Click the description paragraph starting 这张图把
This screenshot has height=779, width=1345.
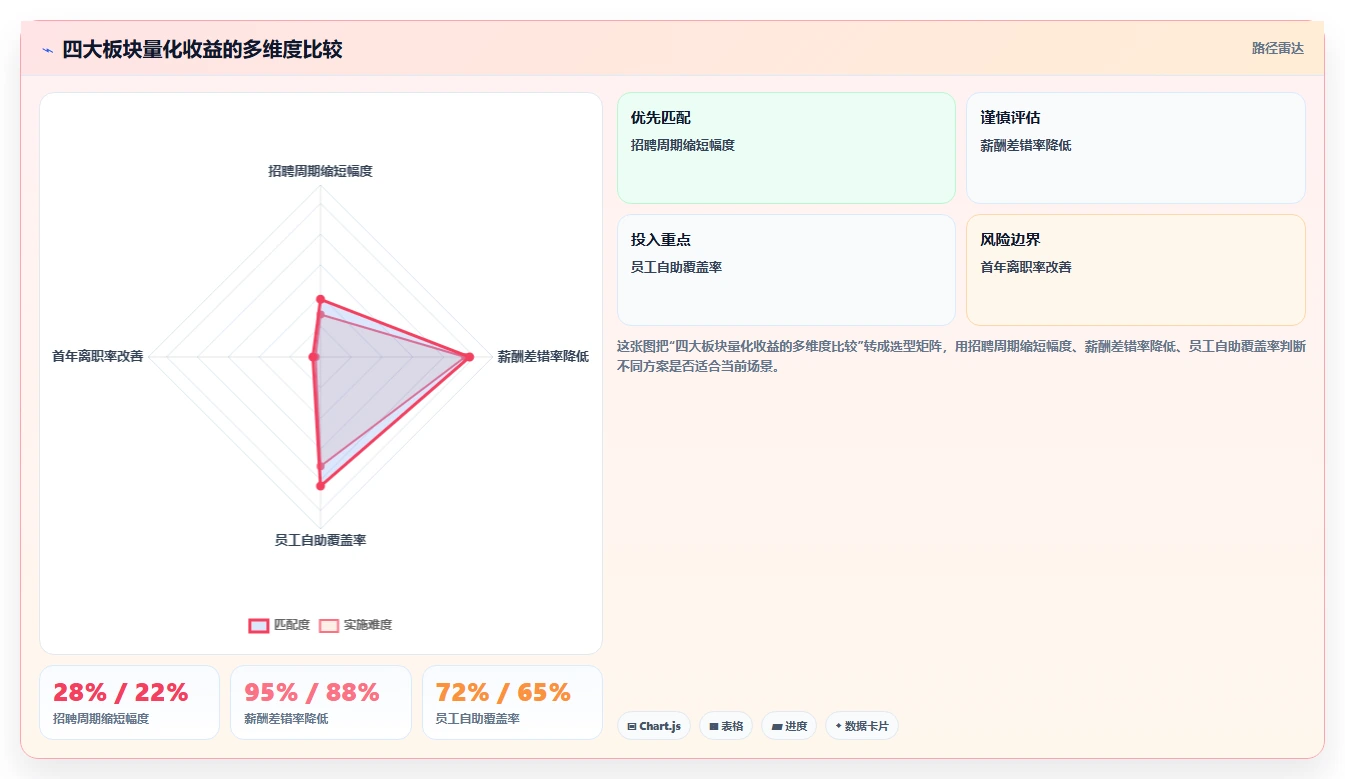coord(961,356)
